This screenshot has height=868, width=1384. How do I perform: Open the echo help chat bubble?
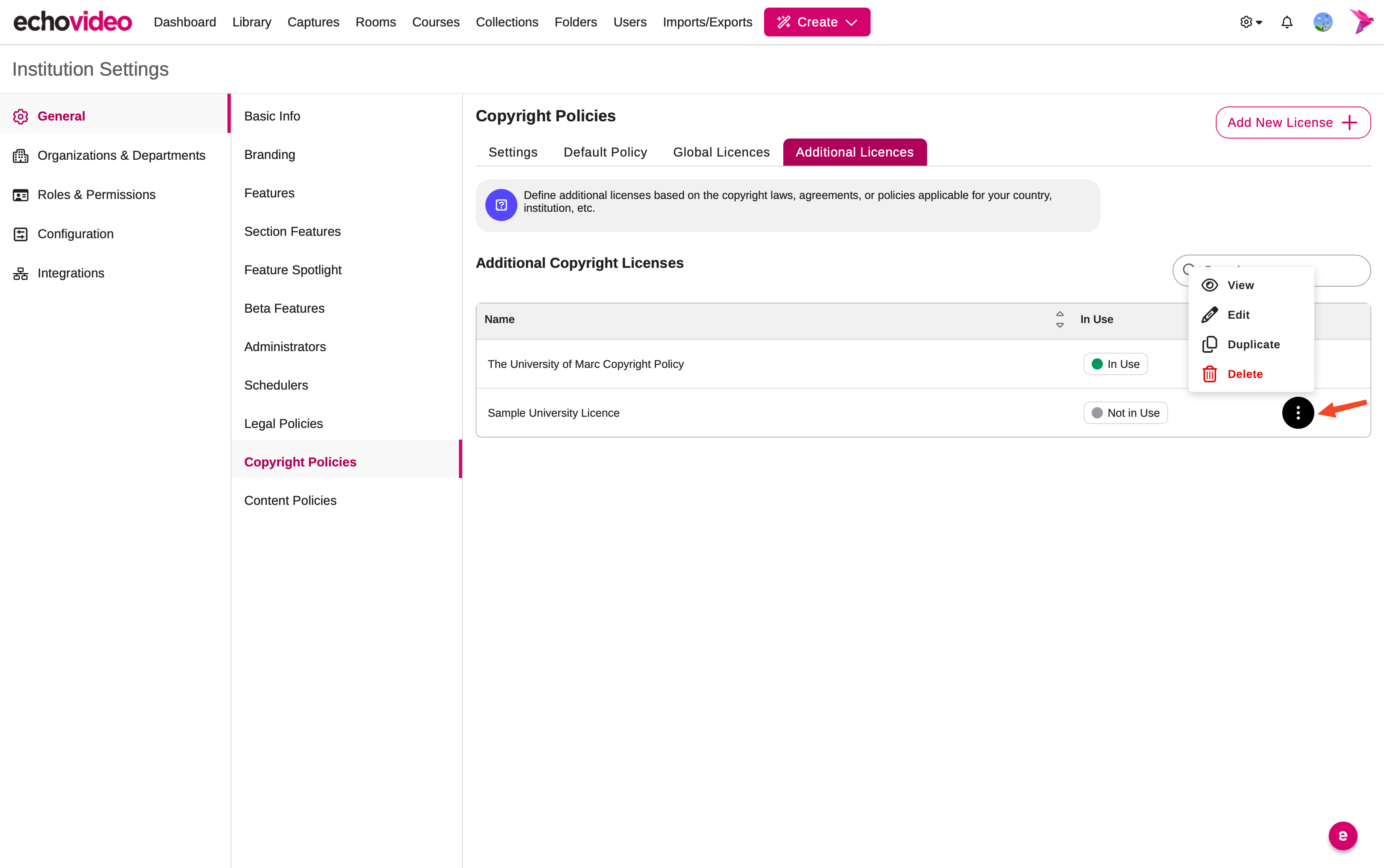click(1343, 836)
